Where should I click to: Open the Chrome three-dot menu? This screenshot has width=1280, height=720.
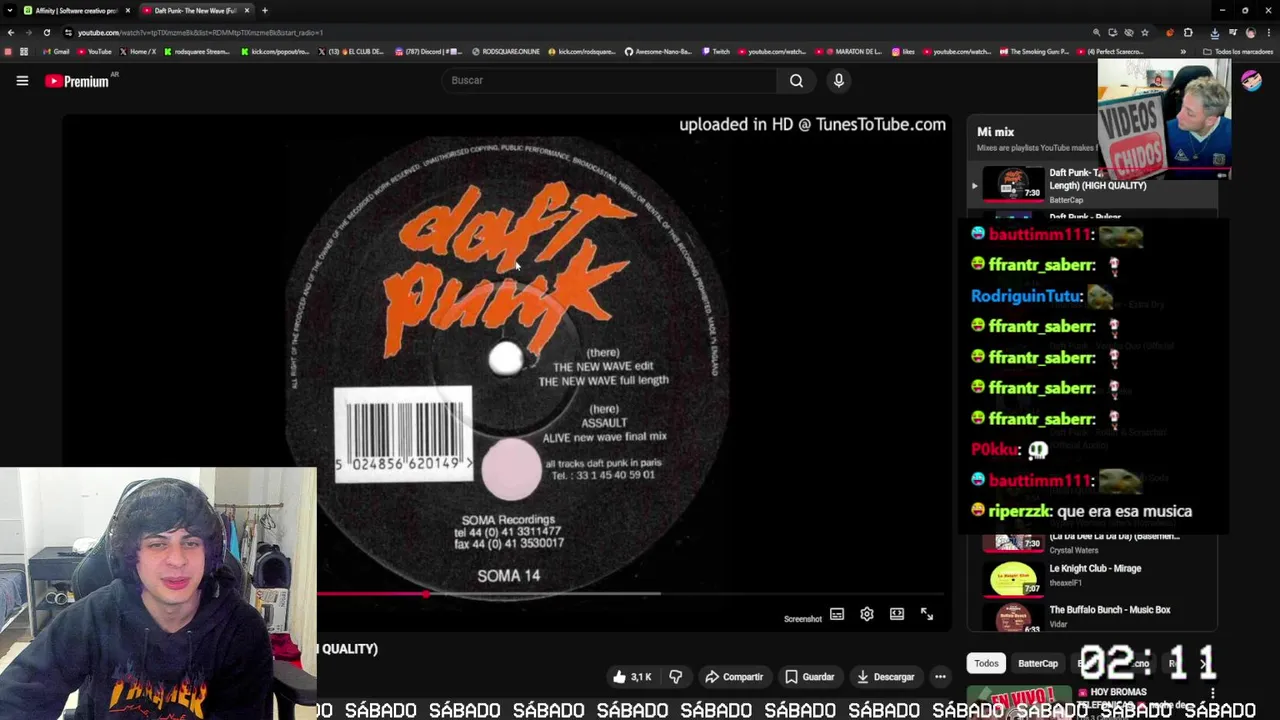click(1268, 32)
